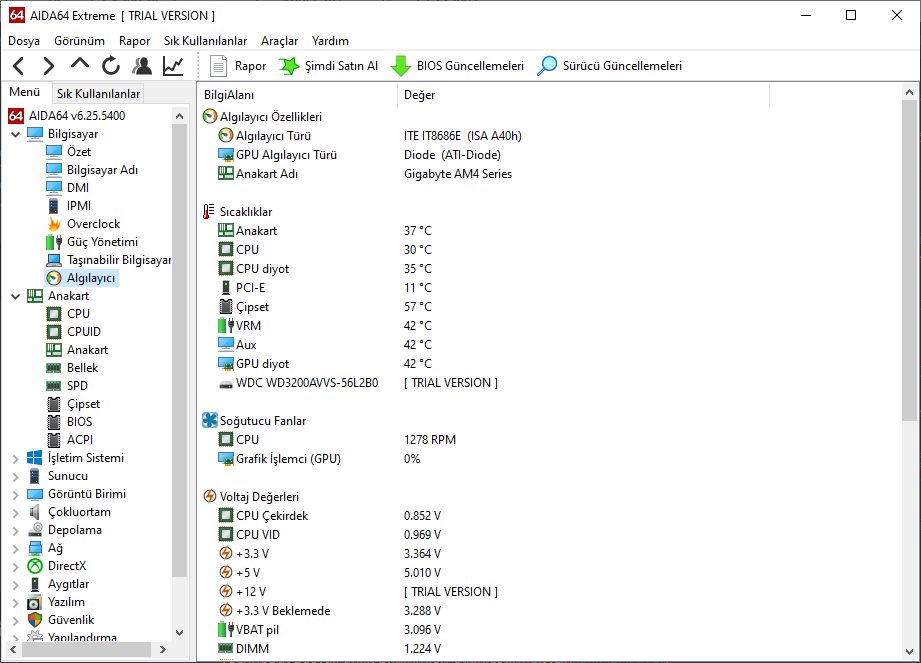Click the main panel vertical scrollbar thumb

click(x=909, y=260)
